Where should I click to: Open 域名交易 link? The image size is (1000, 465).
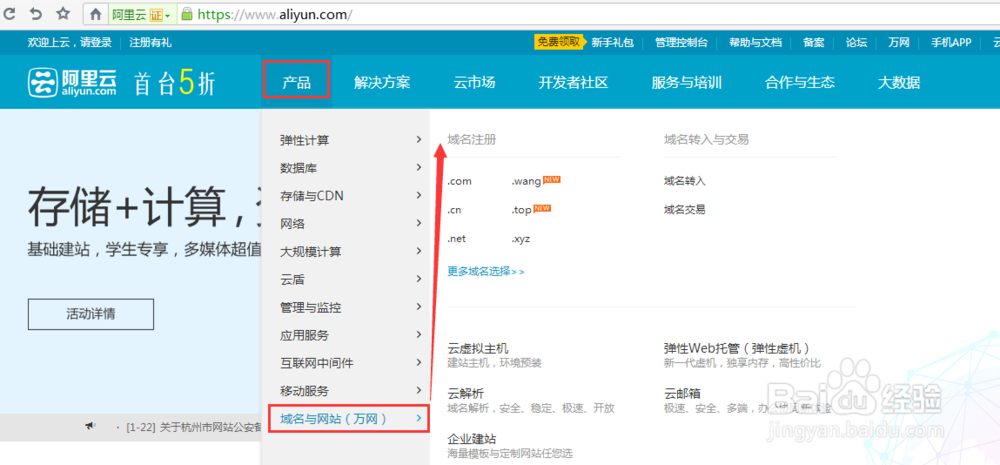[x=684, y=209]
